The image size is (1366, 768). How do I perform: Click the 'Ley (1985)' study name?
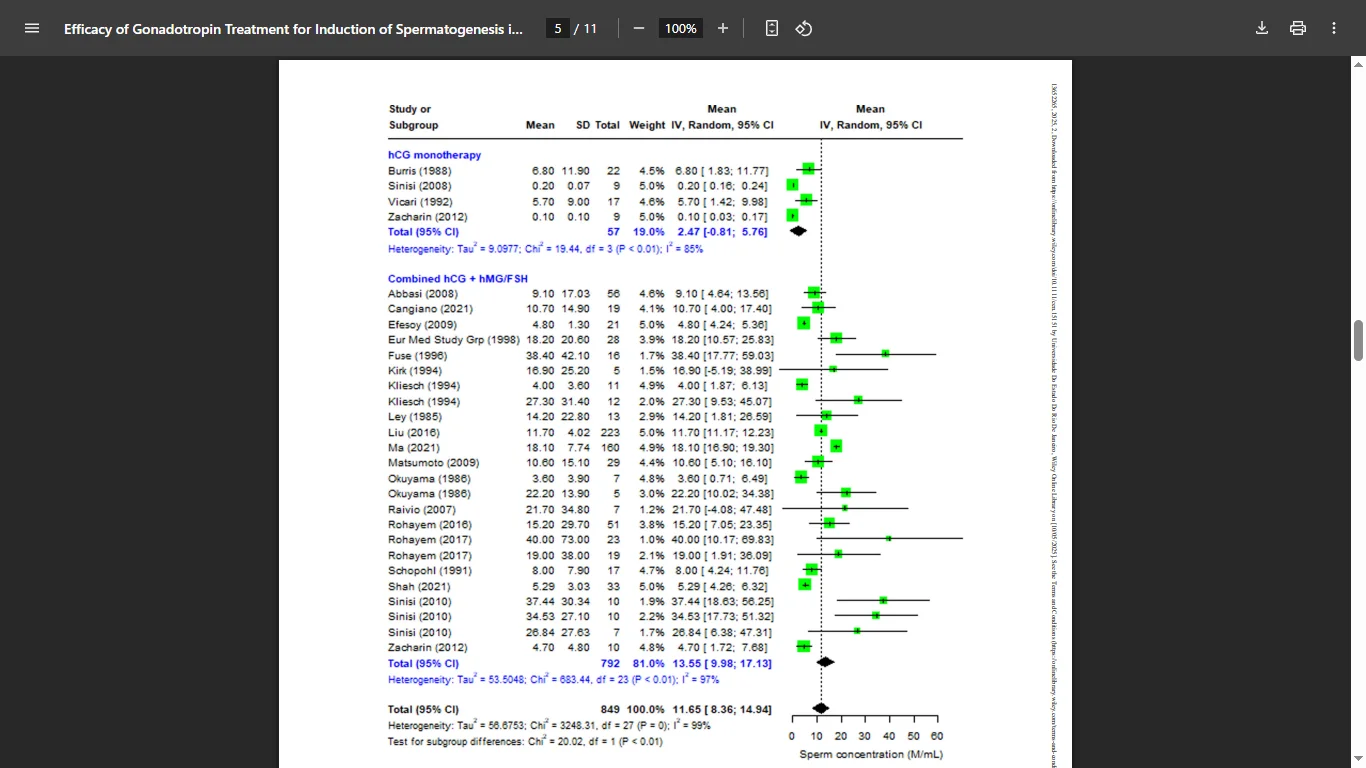(414, 417)
